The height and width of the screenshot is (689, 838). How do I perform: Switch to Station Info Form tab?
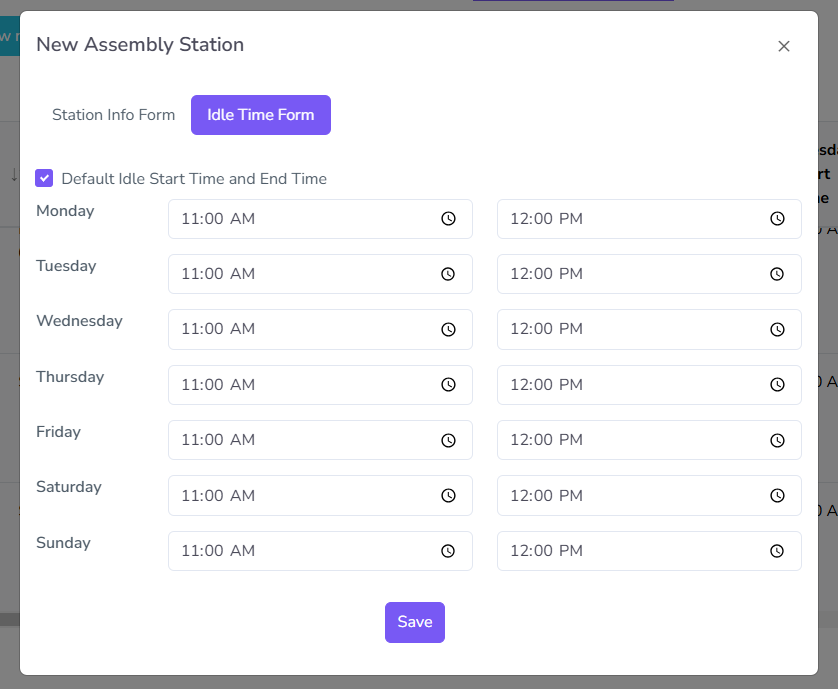click(113, 115)
